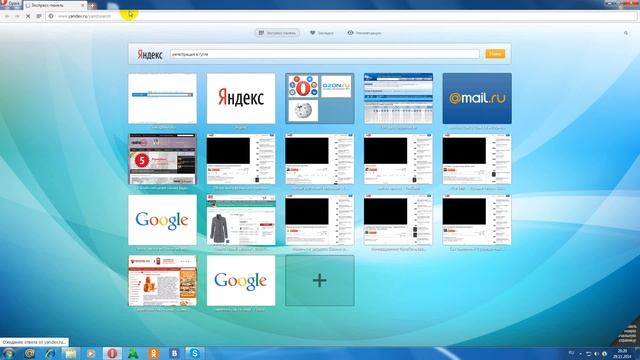Open the green A app in the taskbar
Image resolution: width=640 pixels, height=360 pixels.
tap(133, 353)
